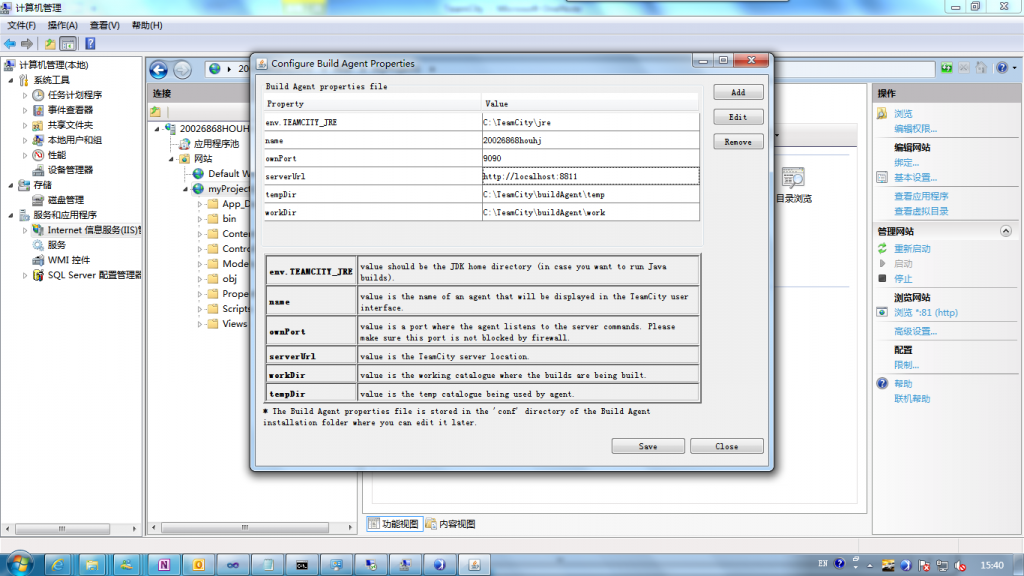Expand the 共享文件夹 tree node
1024x576 pixels.
25,125
